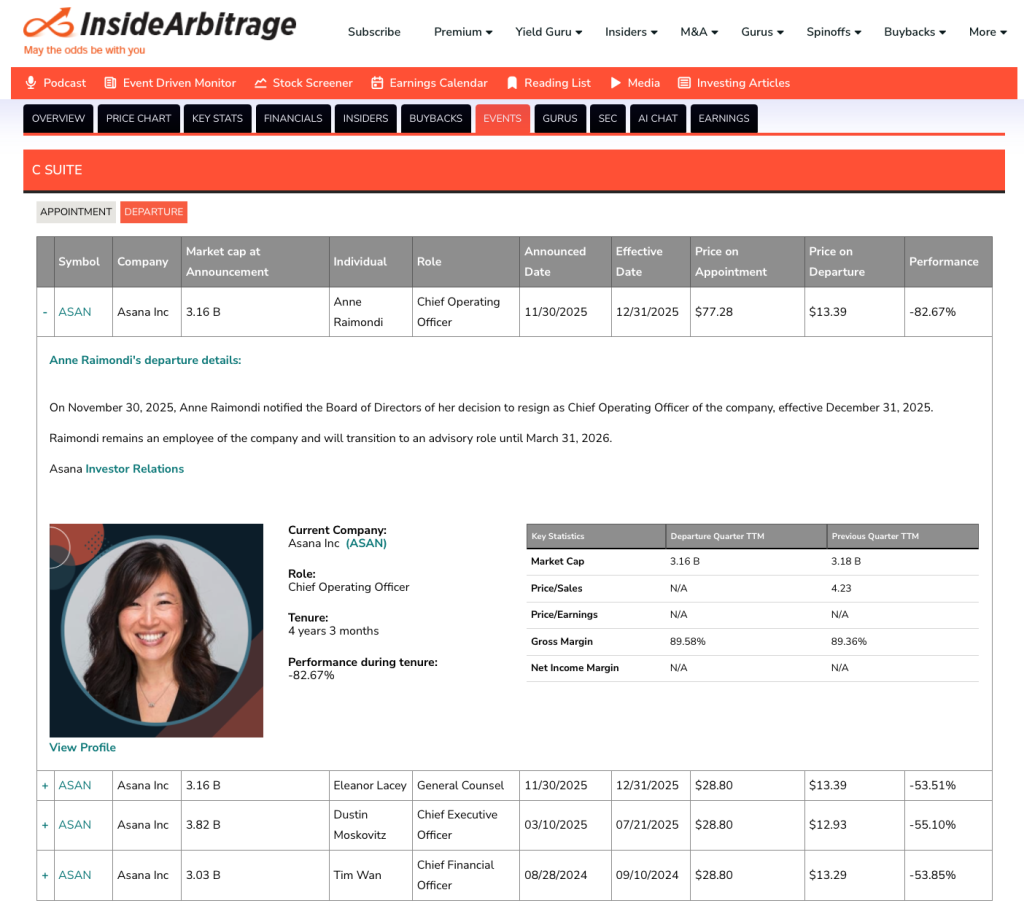Open Reading List bookmark icon
This screenshot has height=906, width=1024.
coord(512,83)
